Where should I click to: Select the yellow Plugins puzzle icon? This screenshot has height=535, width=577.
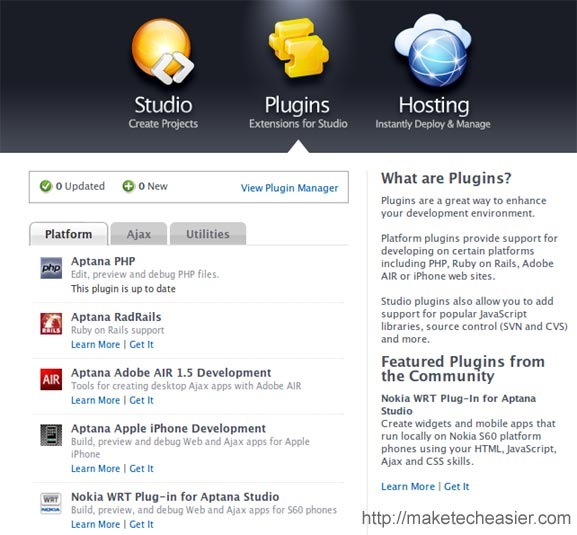299,48
